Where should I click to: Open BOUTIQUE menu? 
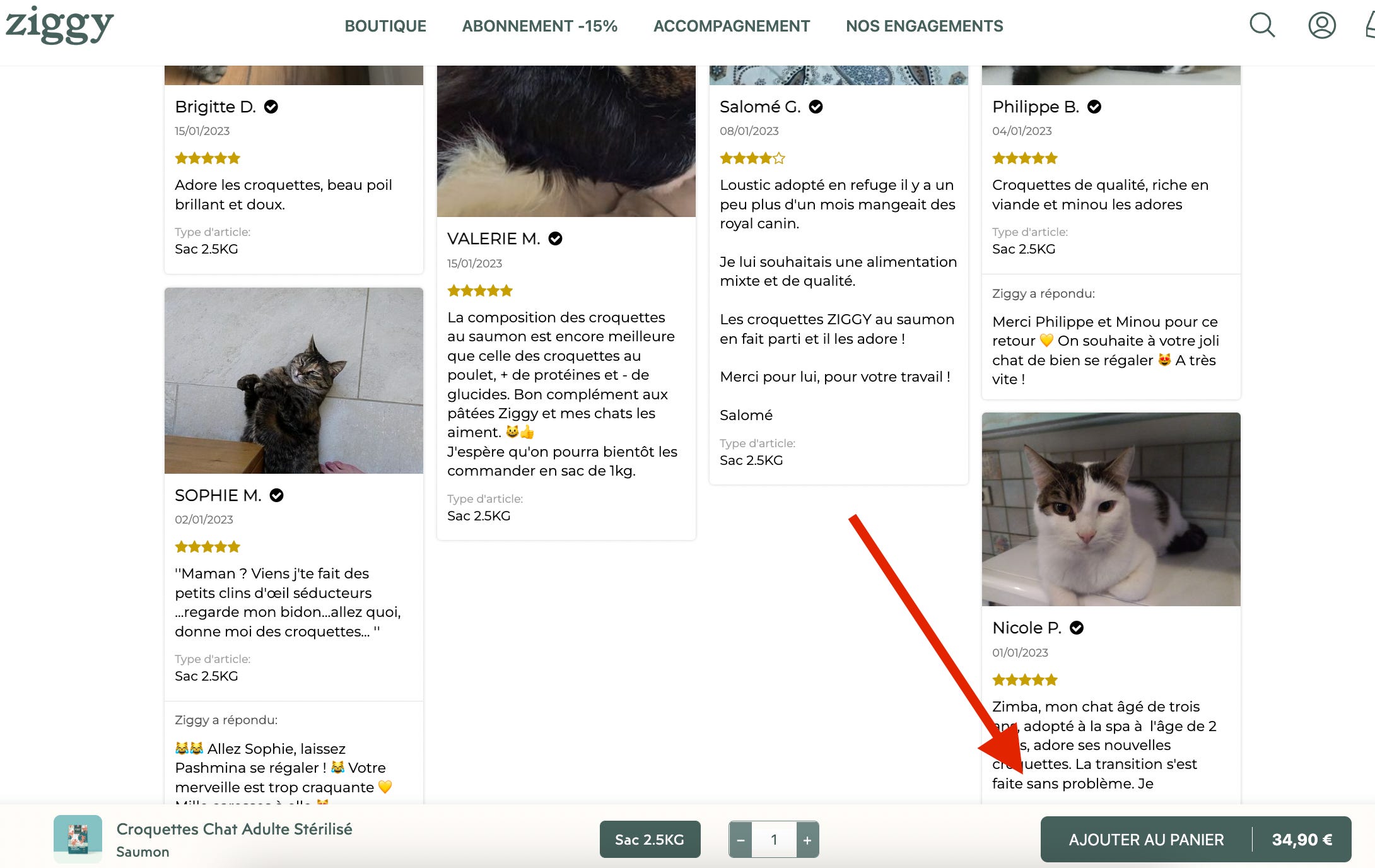[385, 26]
